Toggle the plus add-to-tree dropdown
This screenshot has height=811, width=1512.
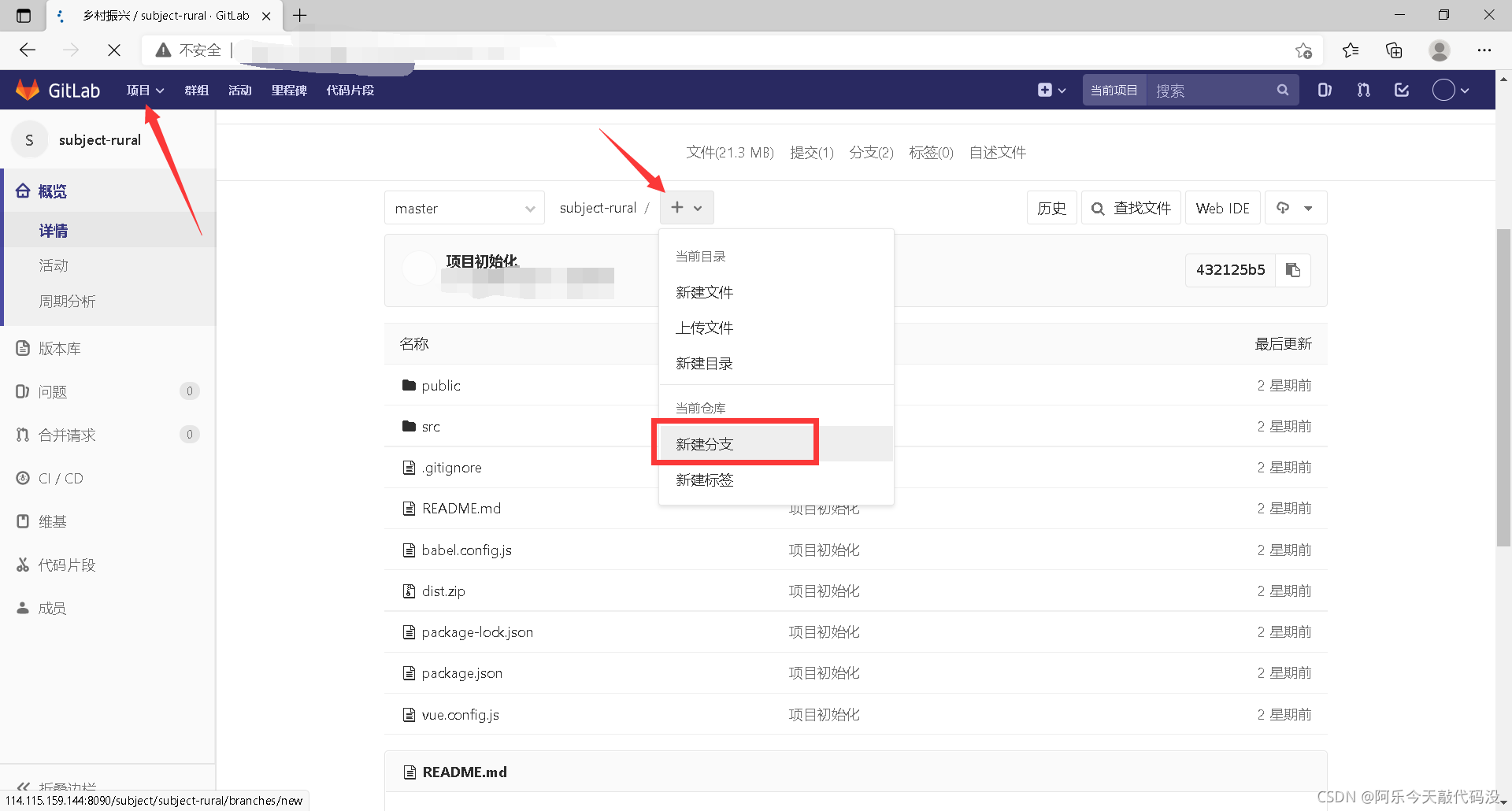[687, 208]
